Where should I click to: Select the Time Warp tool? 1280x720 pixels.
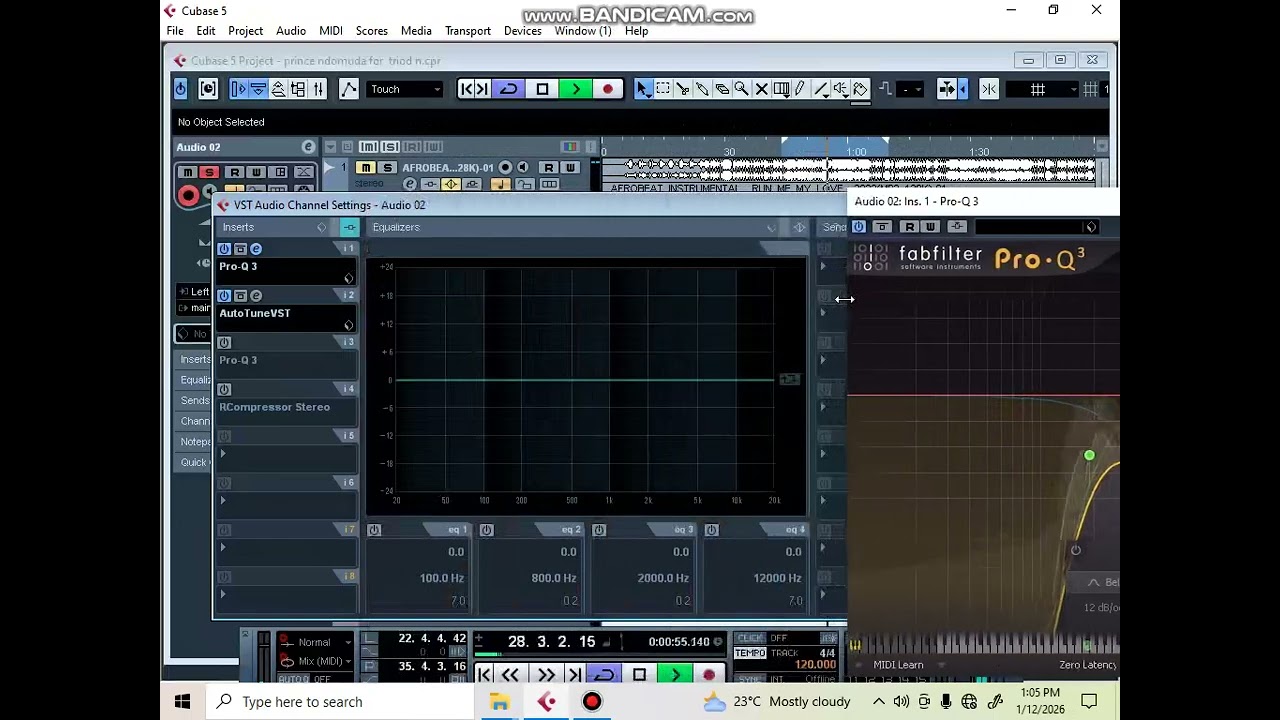coord(781,89)
